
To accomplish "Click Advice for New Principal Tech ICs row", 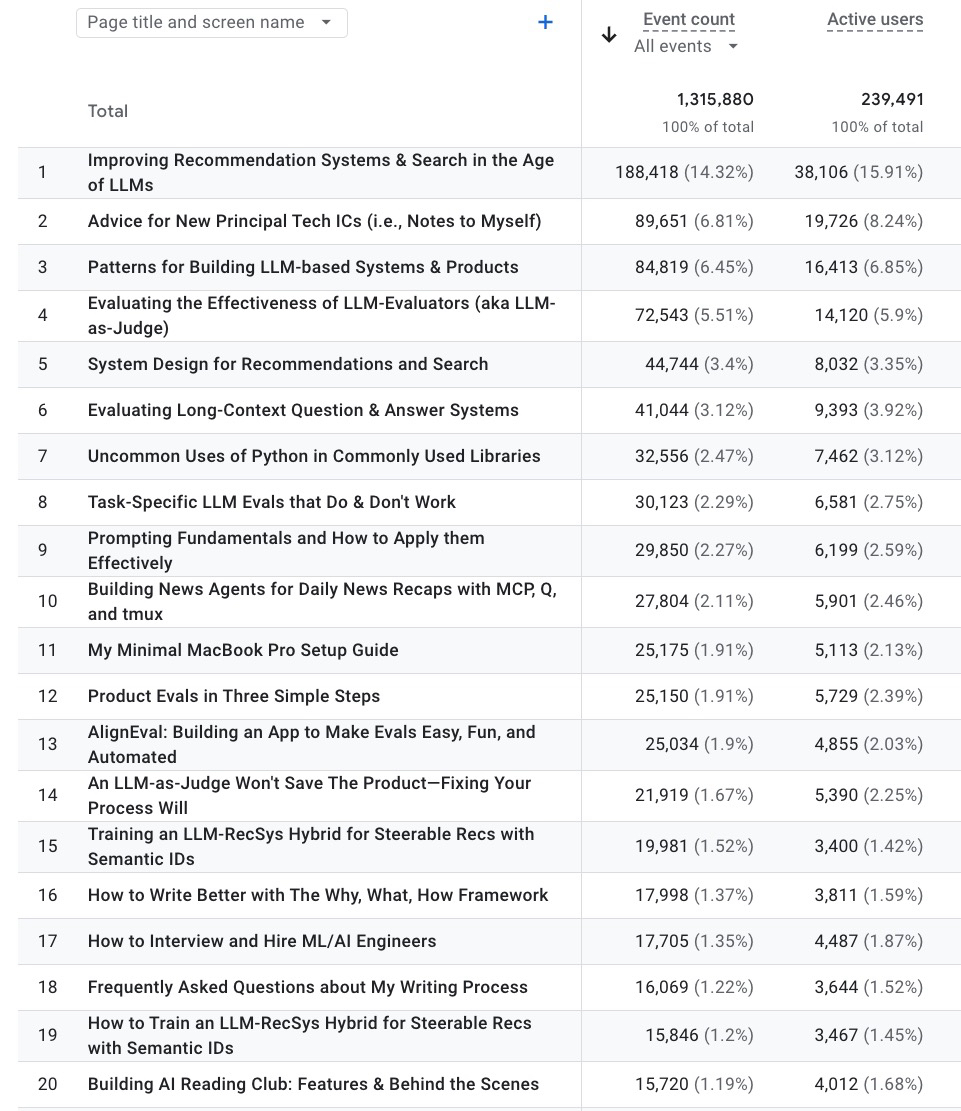I will [314, 221].
